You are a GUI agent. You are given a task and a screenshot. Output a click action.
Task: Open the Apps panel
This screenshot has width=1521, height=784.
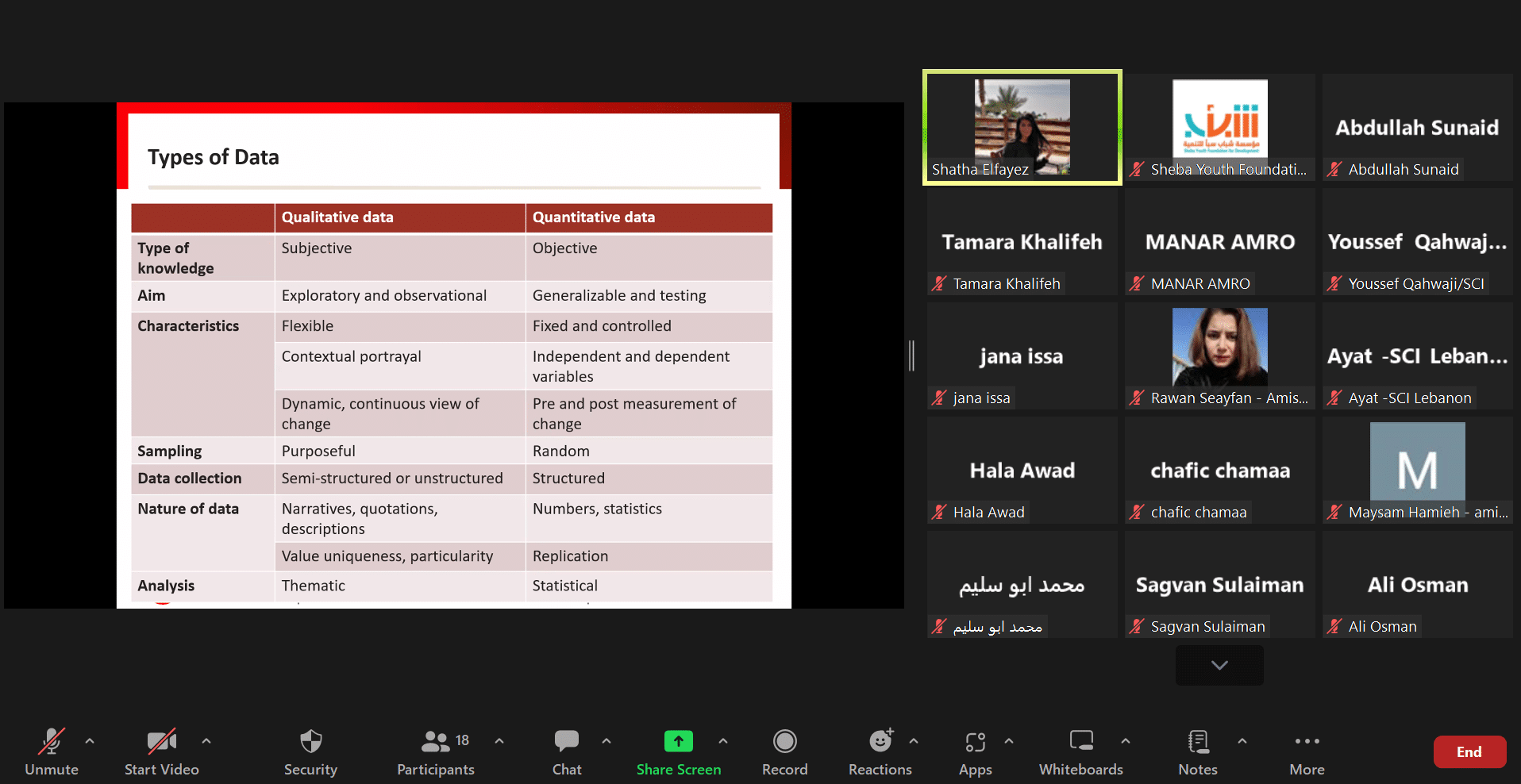pos(975,752)
